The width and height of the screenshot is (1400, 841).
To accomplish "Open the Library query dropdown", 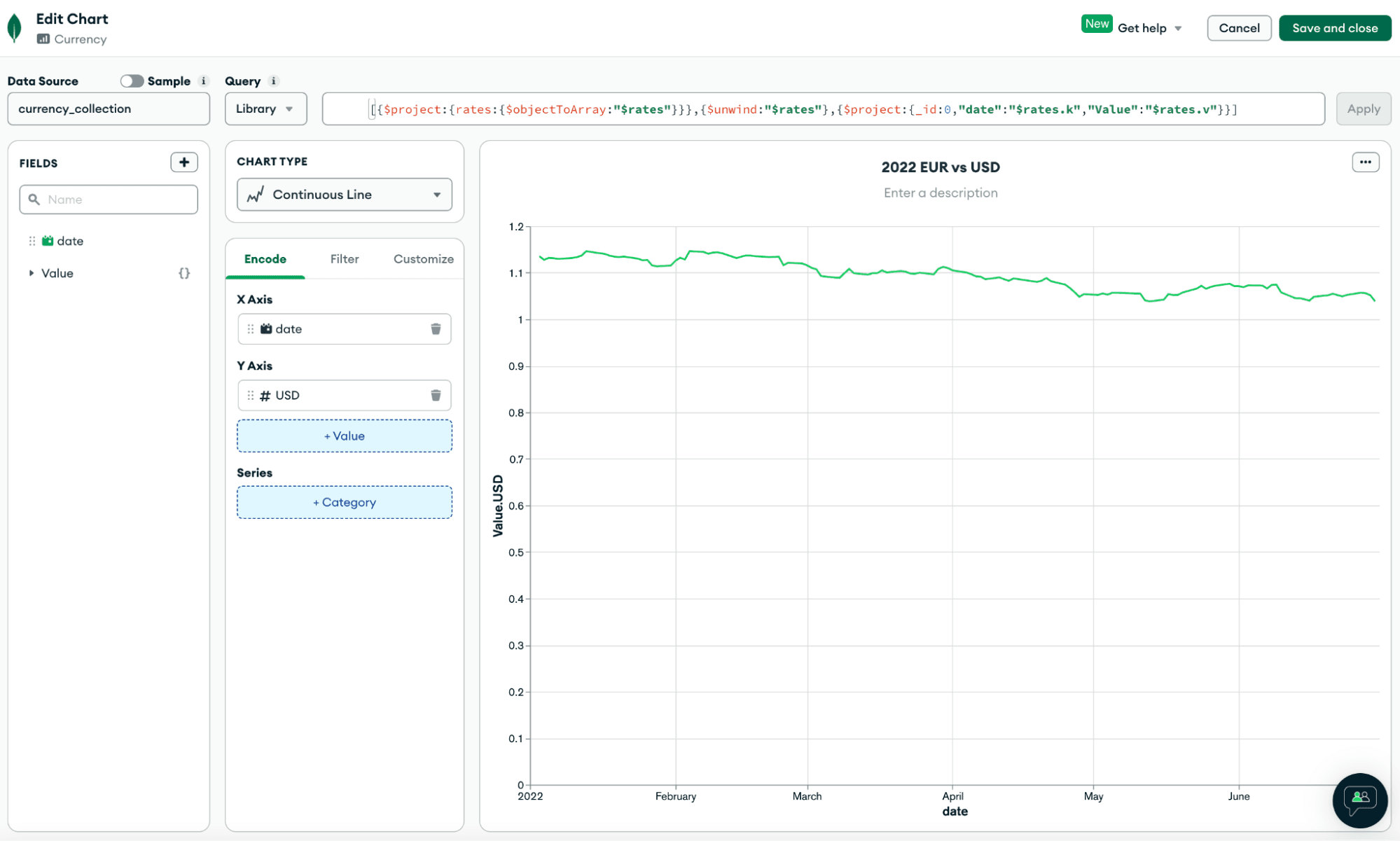I will click(x=265, y=109).
